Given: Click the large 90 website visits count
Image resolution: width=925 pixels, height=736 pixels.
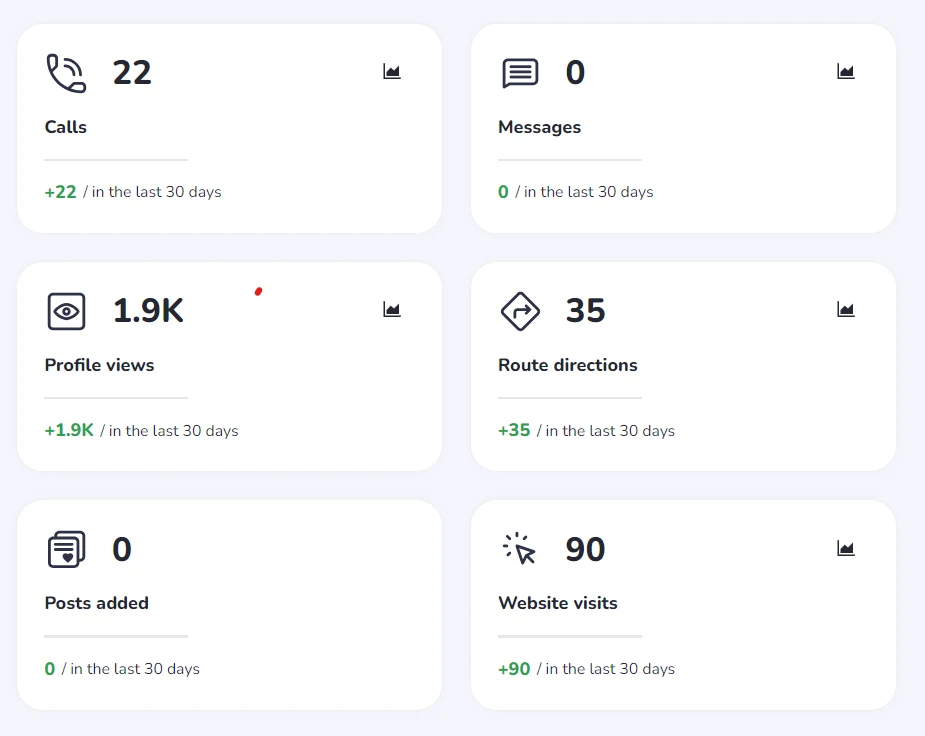Looking at the screenshot, I should click(x=585, y=549).
